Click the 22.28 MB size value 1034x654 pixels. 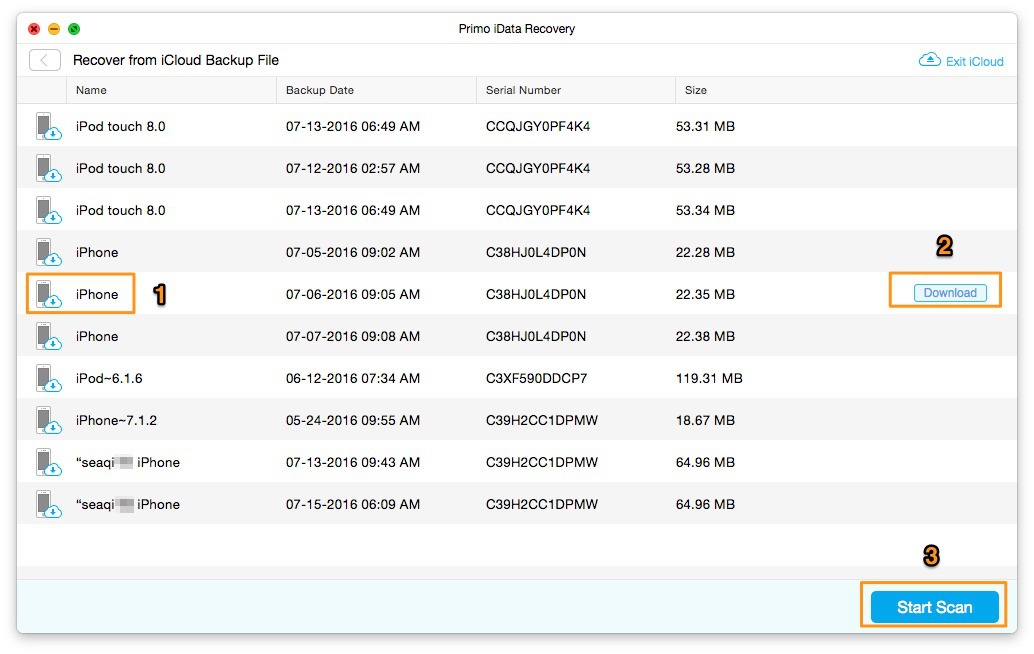(705, 253)
